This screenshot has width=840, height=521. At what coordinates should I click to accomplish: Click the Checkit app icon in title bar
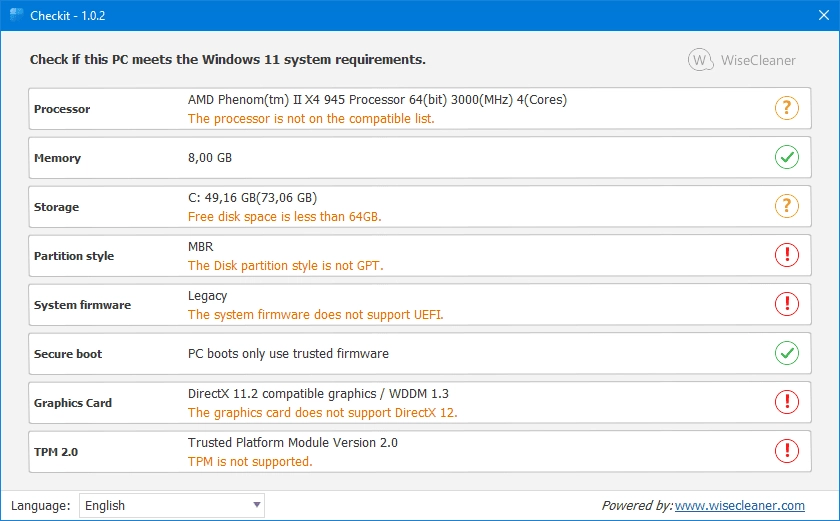tap(16, 15)
